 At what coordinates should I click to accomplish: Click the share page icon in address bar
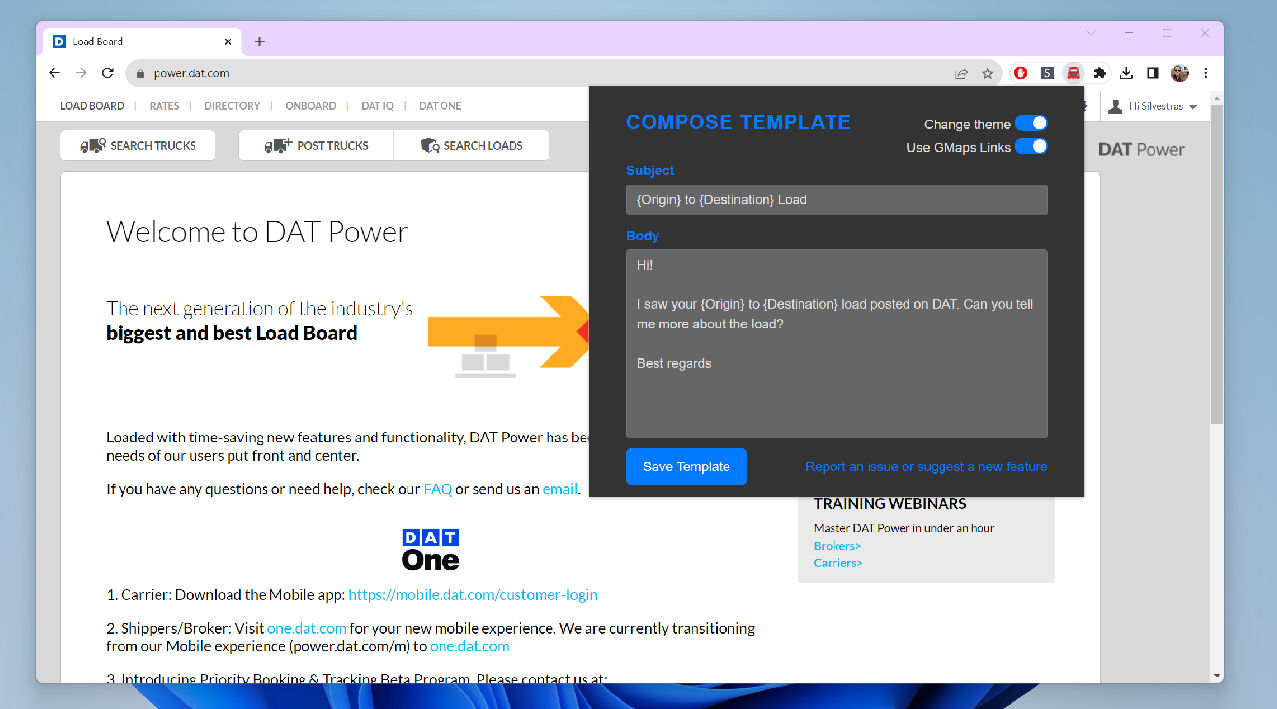pos(961,73)
